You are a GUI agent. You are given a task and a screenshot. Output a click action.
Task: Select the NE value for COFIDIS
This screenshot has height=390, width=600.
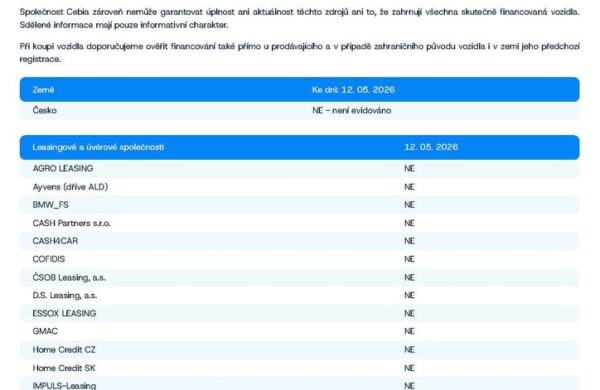pos(409,259)
